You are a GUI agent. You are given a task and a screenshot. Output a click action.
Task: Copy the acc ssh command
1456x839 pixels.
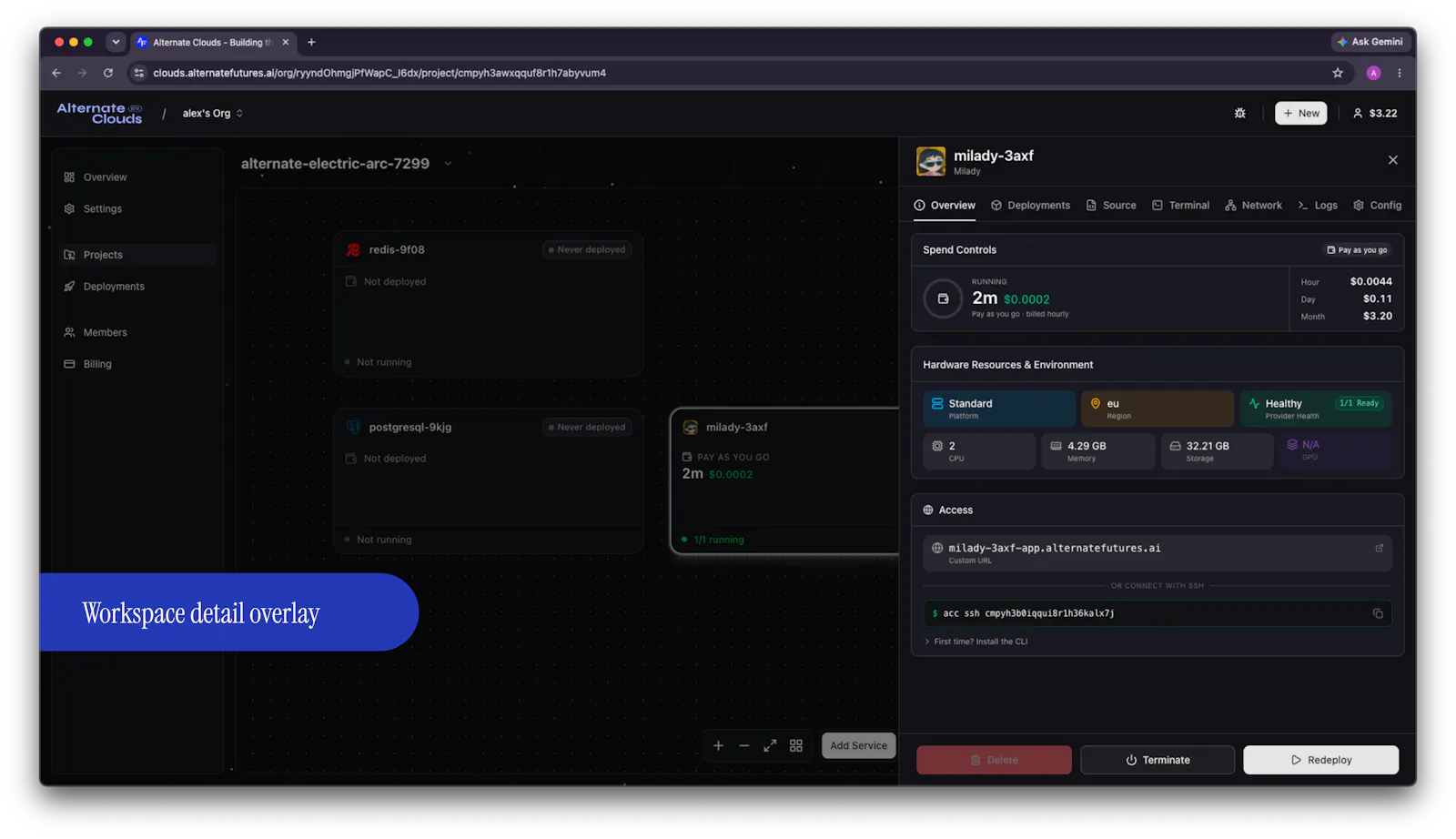tap(1378, 613)
